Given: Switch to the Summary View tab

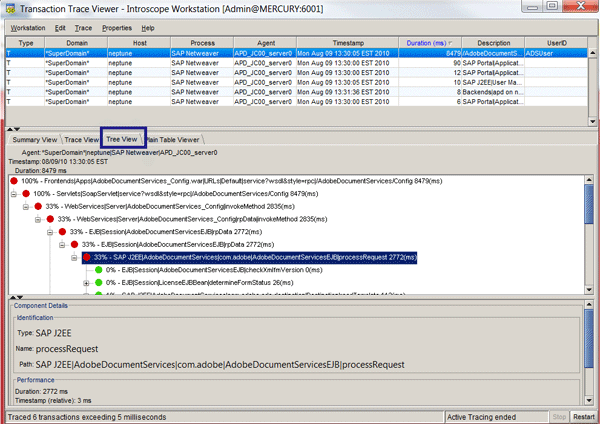Looking at the screenshot, I should point(34,139).
